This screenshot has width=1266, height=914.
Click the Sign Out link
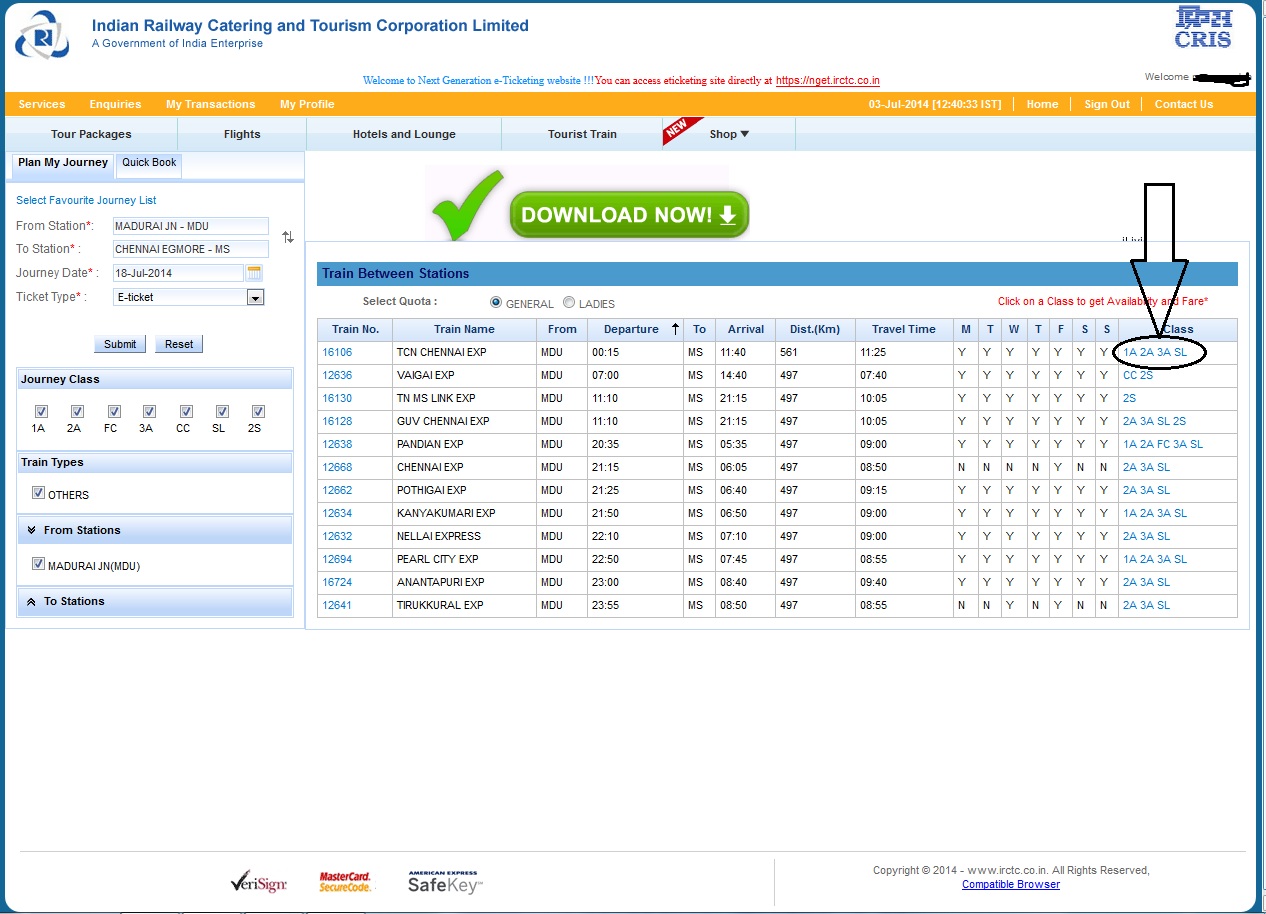point(1107,104)
